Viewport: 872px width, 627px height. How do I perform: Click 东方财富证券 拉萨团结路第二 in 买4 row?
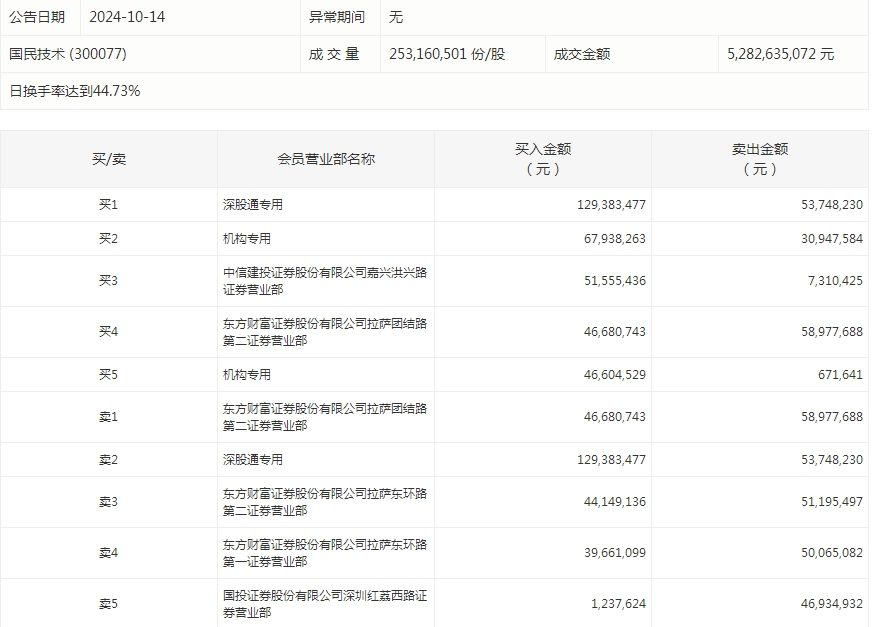click(x=325, y=332)
